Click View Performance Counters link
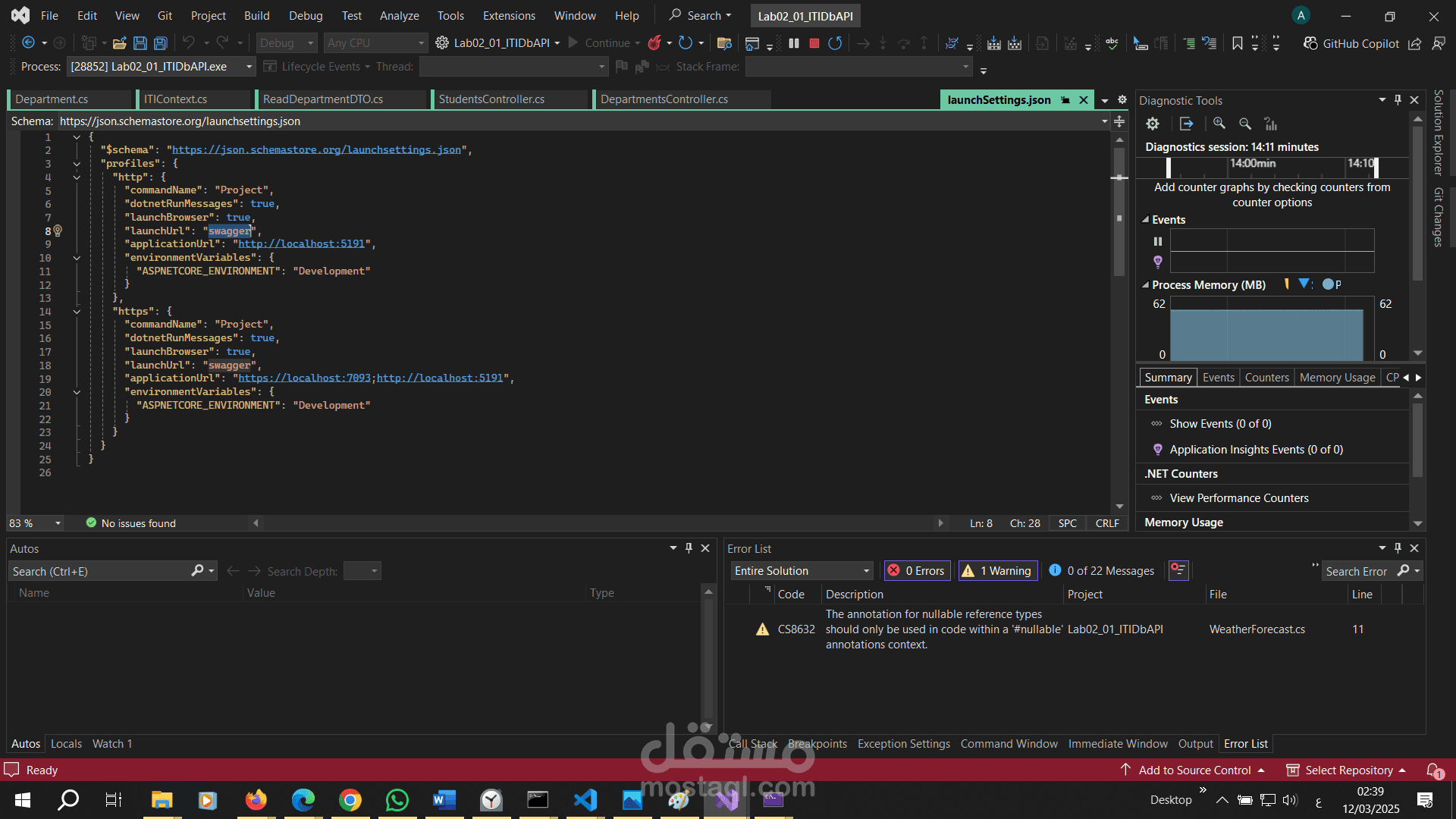This screenshot has height=819, width=1456. click(x=1239, y=498)
